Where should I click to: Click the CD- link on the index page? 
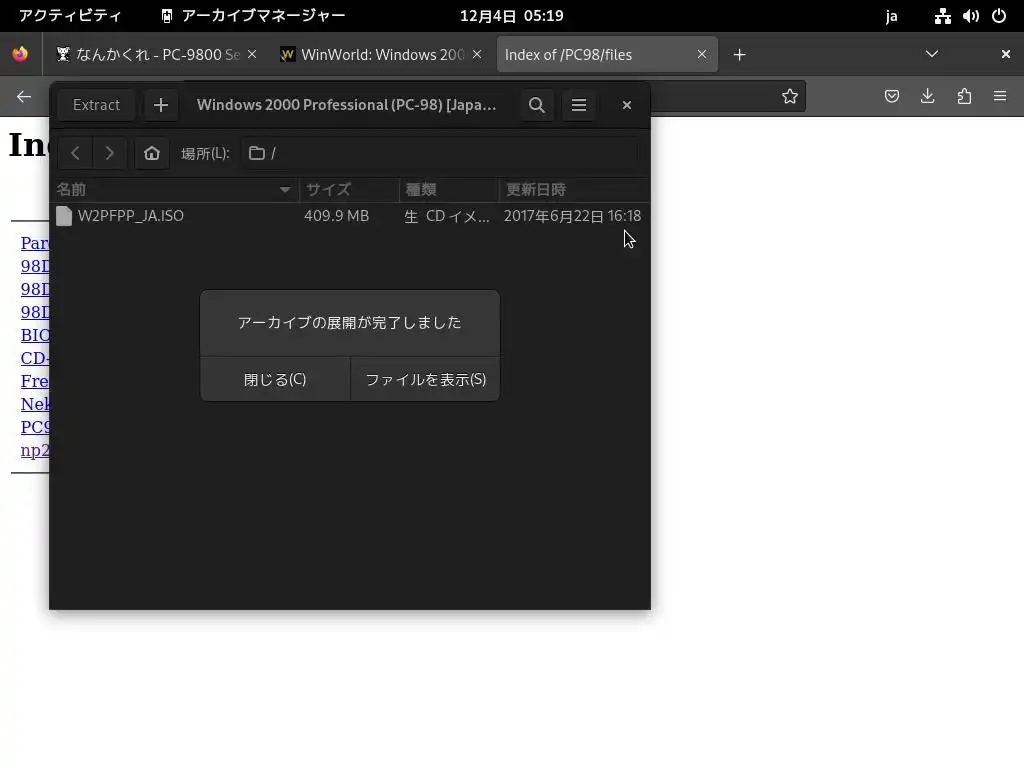[35, 358]
